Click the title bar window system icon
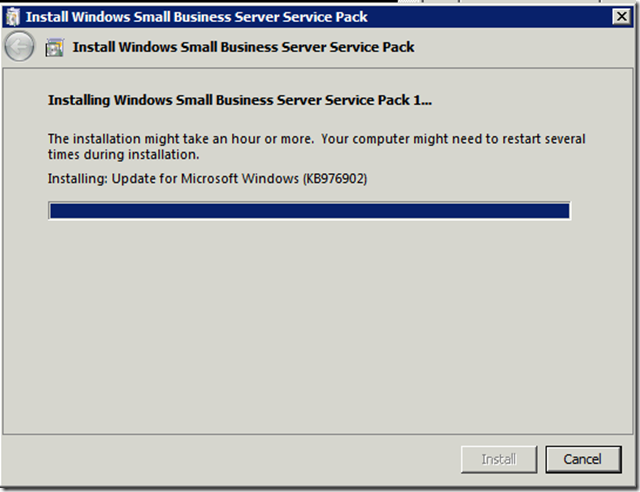The image size is (640, 492). [11, 16]
